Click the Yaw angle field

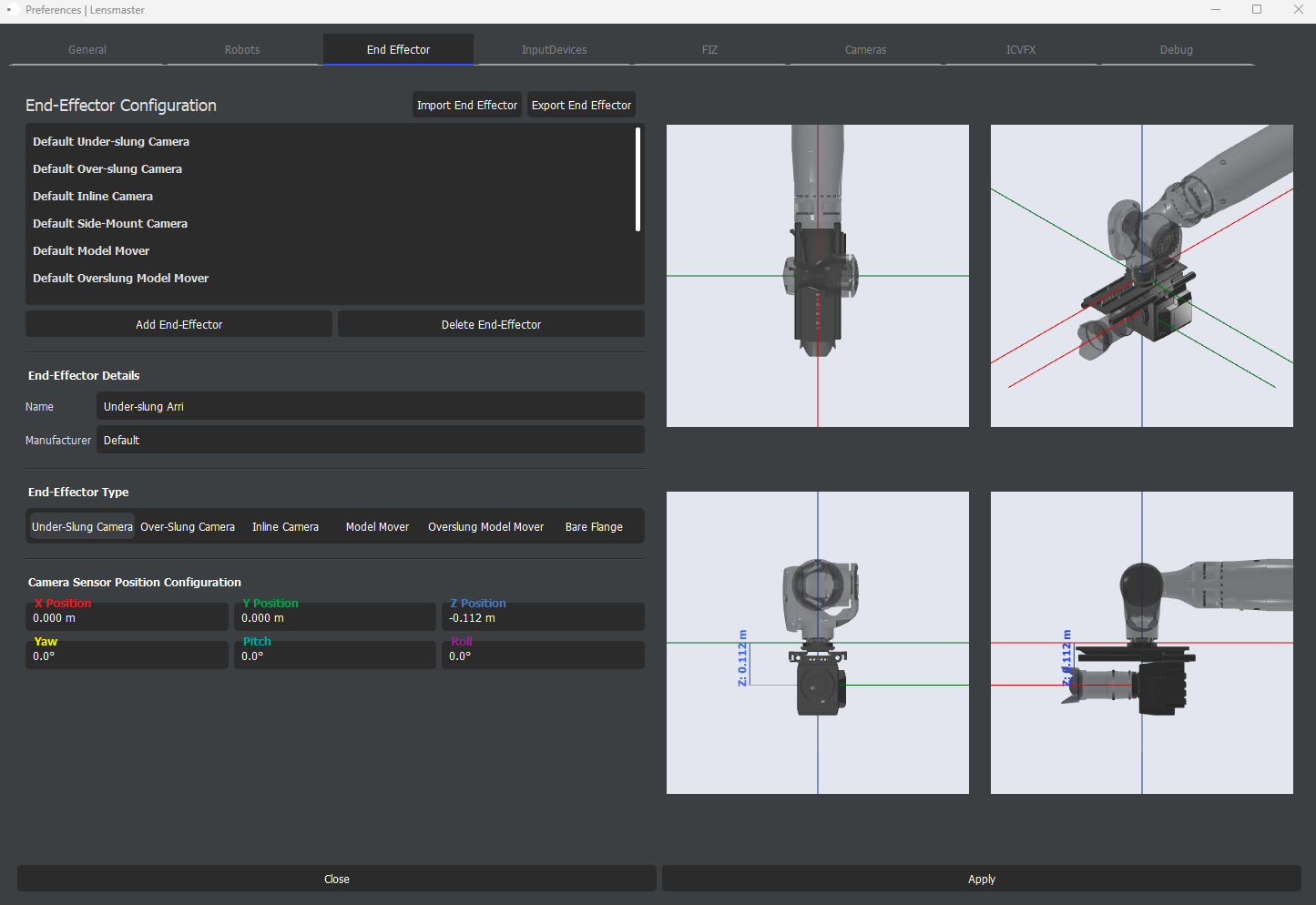tap(127, 656)
